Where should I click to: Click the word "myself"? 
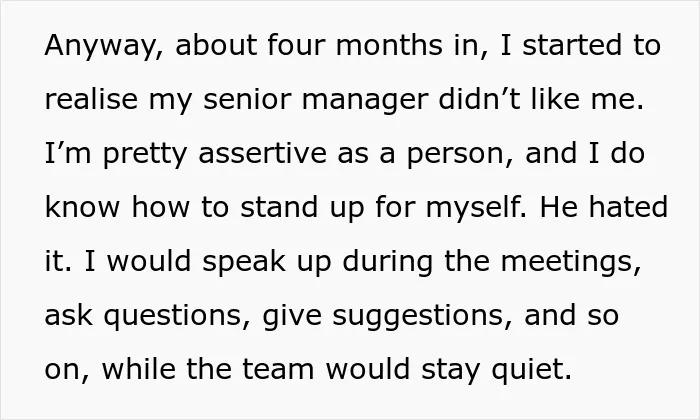click(471, 208)
